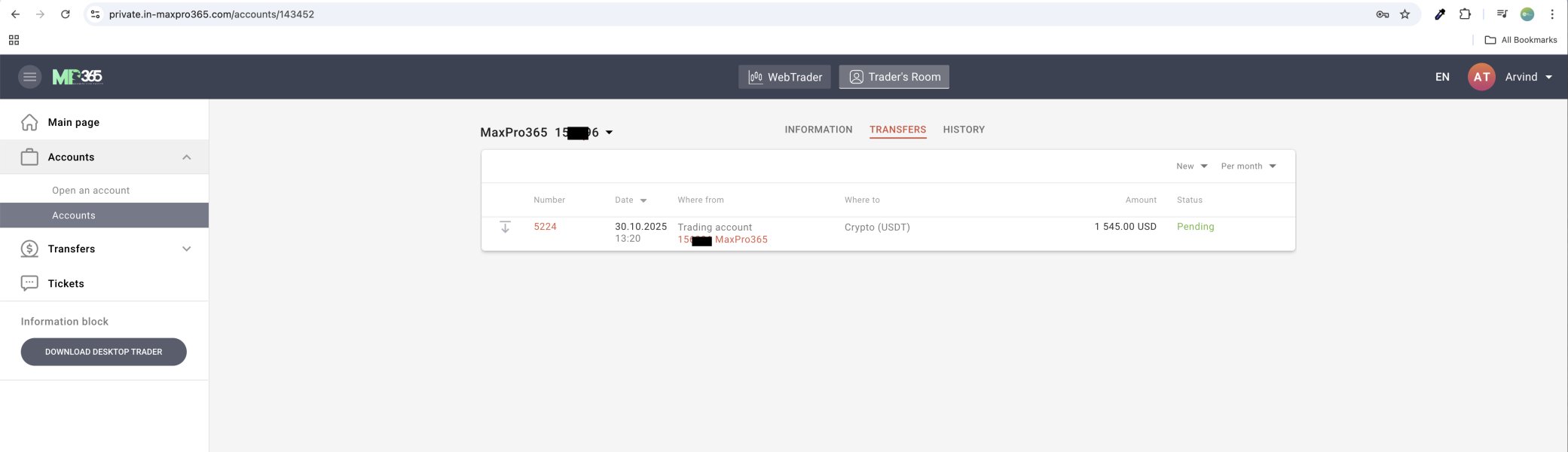This screenshot has width=1568, height=452.
Task: Click the saved password key icon
Action: 1382,14
